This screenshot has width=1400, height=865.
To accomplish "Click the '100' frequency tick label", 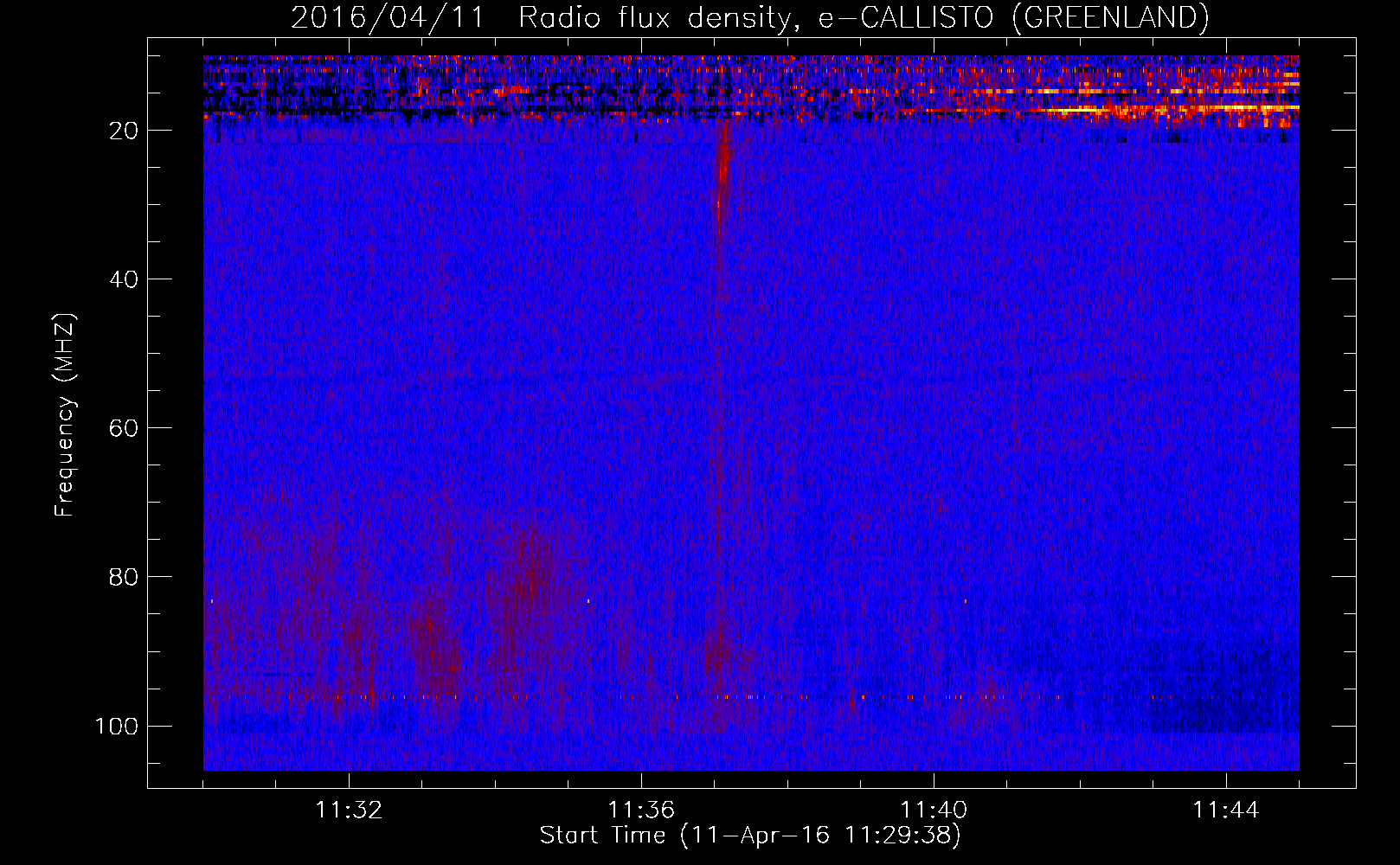I will pos(117,726).
